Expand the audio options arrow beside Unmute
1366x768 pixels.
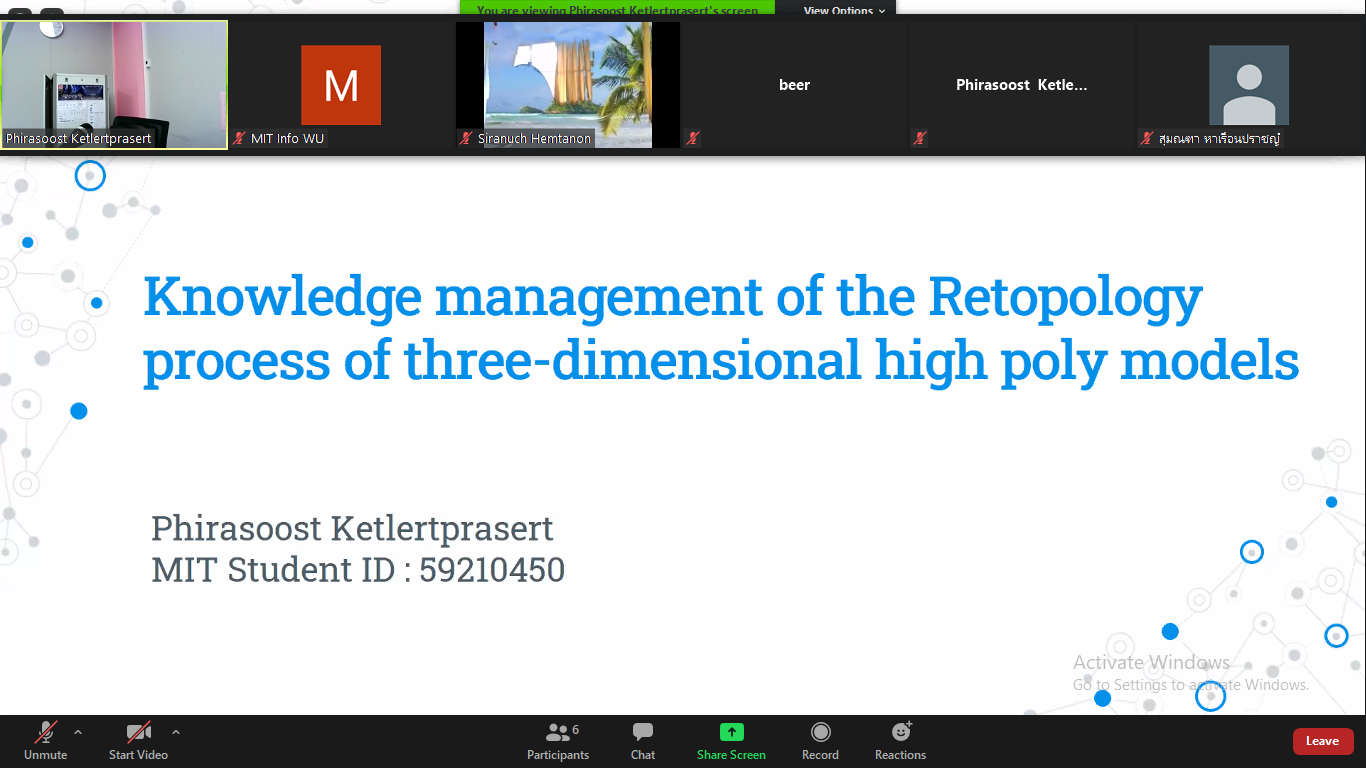pos(78,731)
